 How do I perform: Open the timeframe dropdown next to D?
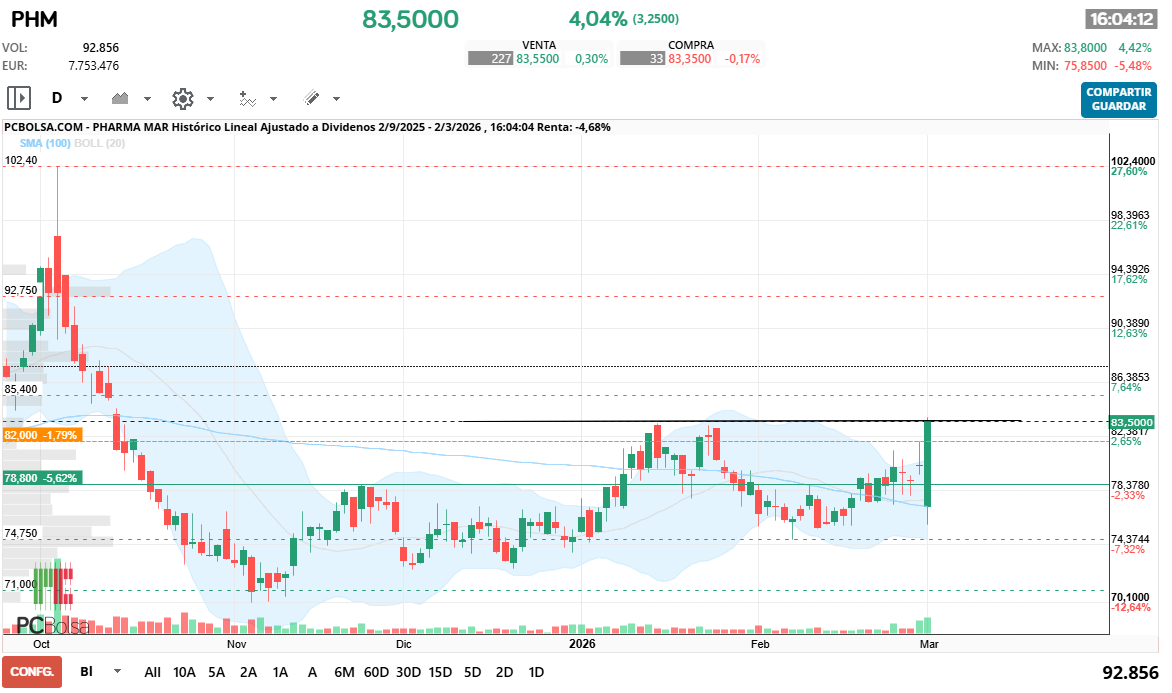tap(84, 98)
